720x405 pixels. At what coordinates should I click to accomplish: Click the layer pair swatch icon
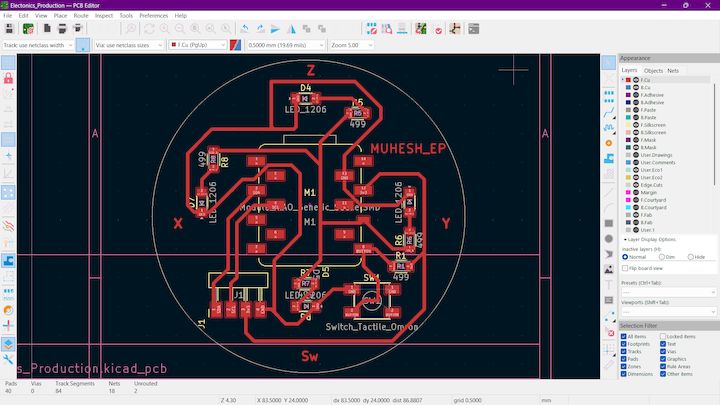(236, 45)
